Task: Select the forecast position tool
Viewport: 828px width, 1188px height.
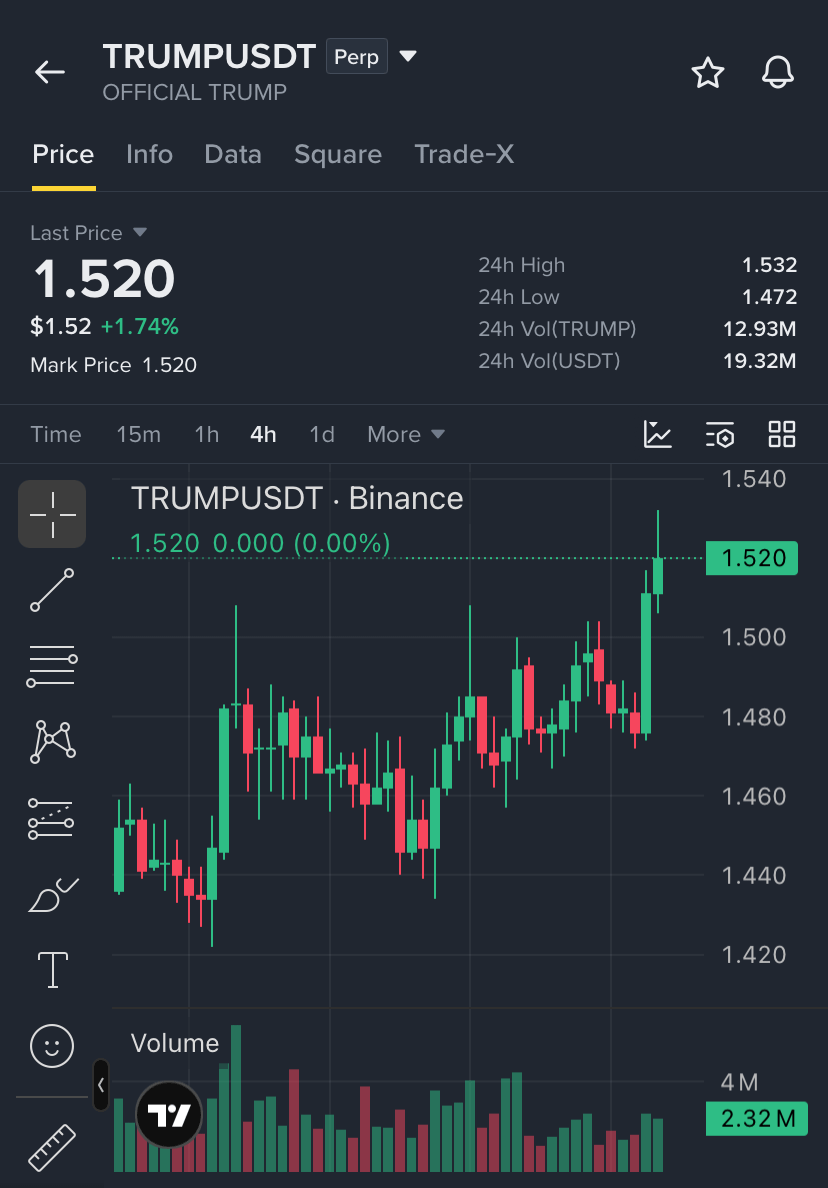Action: (52, 818)
